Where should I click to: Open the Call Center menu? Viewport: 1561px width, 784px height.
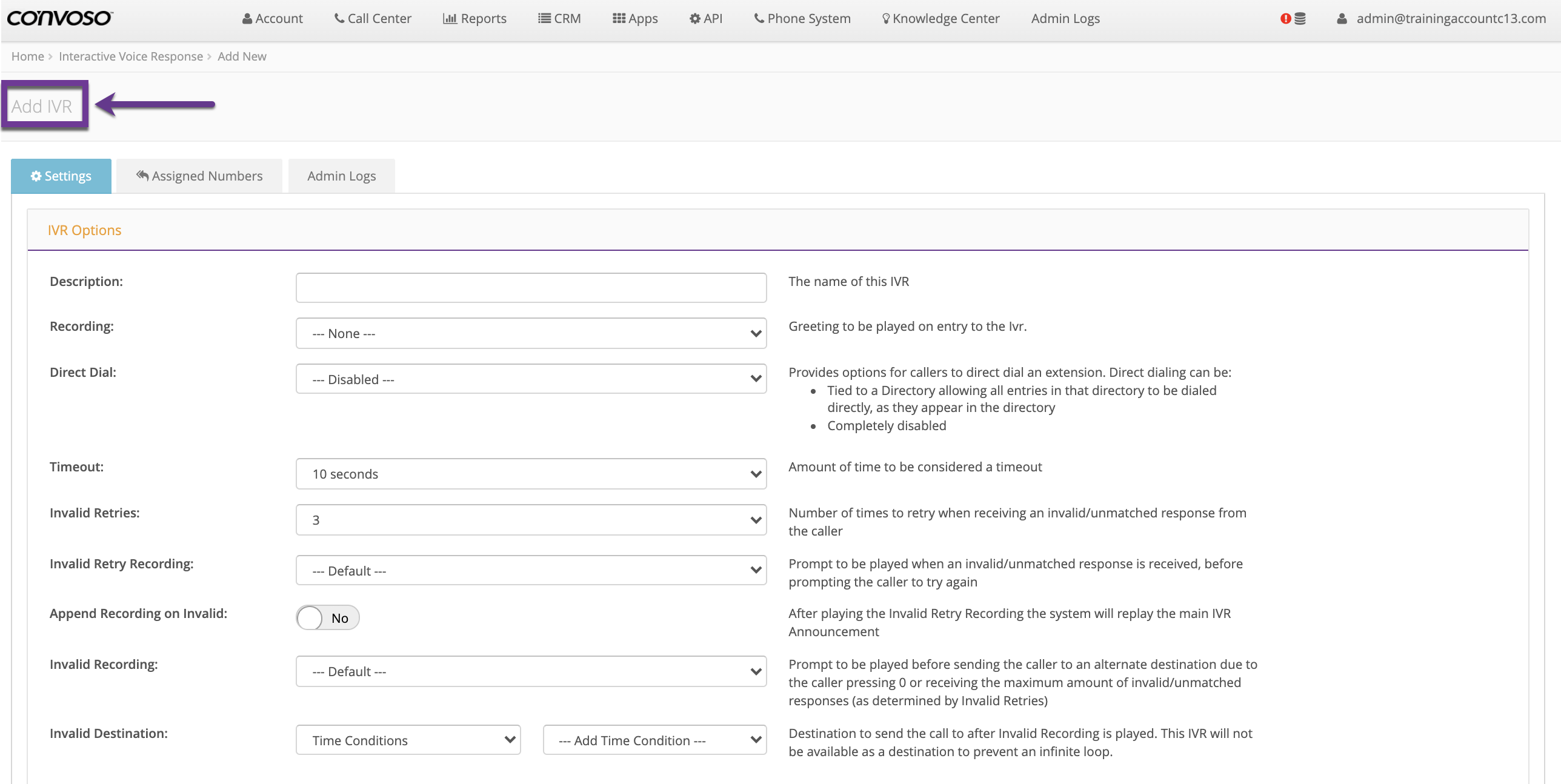pos(373,19)
